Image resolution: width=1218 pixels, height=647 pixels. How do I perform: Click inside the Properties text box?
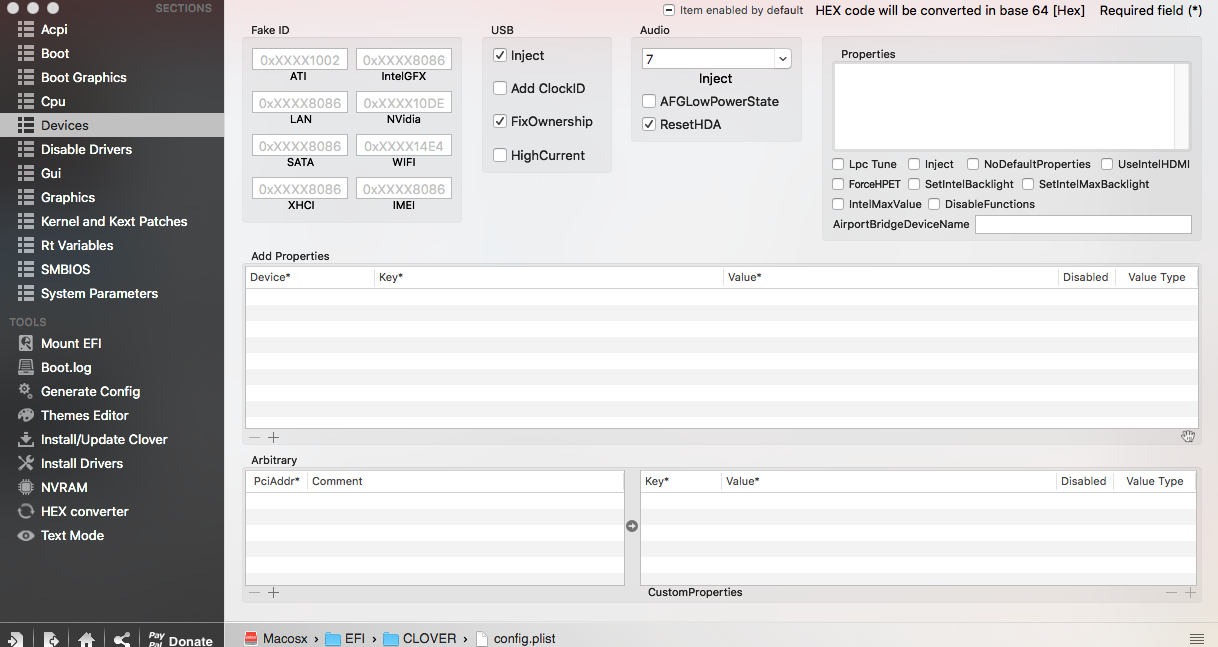(x=1004, y=106)
